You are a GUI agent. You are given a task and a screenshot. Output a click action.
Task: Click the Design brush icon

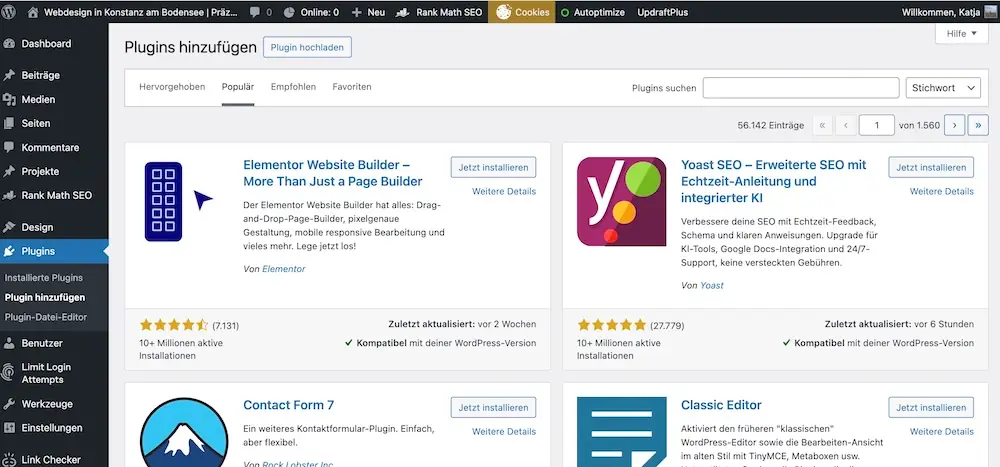point(9,227)
